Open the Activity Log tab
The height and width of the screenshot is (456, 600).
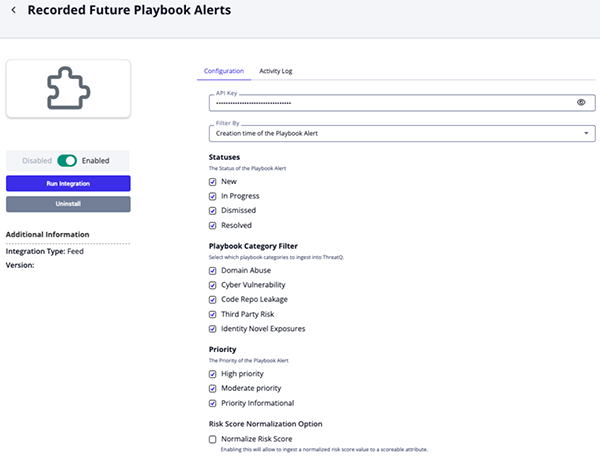pos(276,71)
